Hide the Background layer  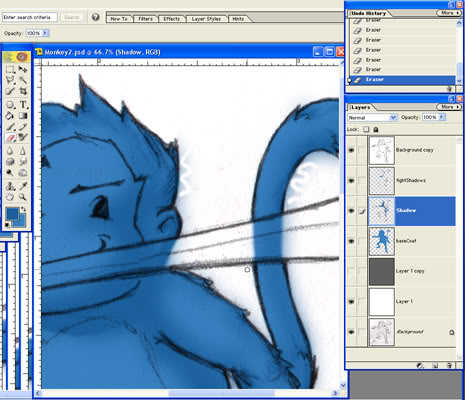(x=351, y=332)
